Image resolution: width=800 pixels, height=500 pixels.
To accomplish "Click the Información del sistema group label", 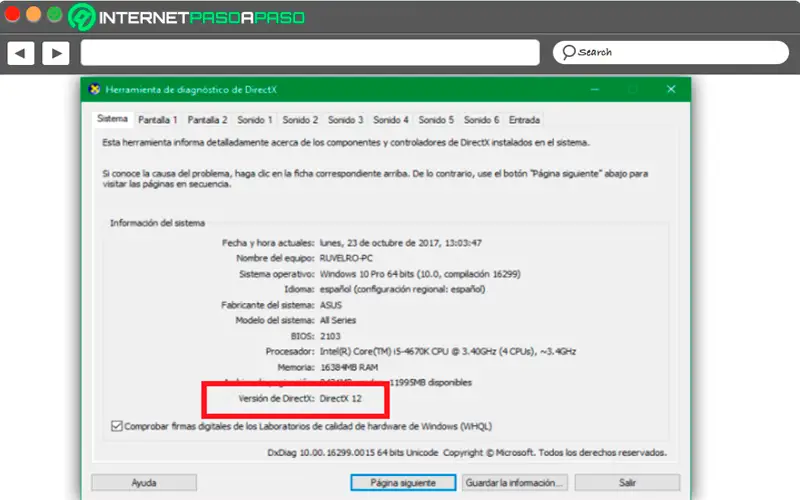I will tap(157, 223).
